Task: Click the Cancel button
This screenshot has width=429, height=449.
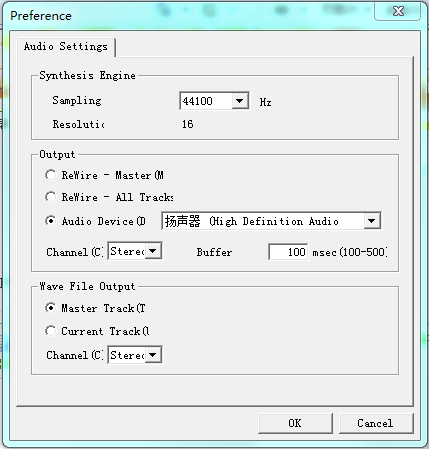Action: point(376,423)
